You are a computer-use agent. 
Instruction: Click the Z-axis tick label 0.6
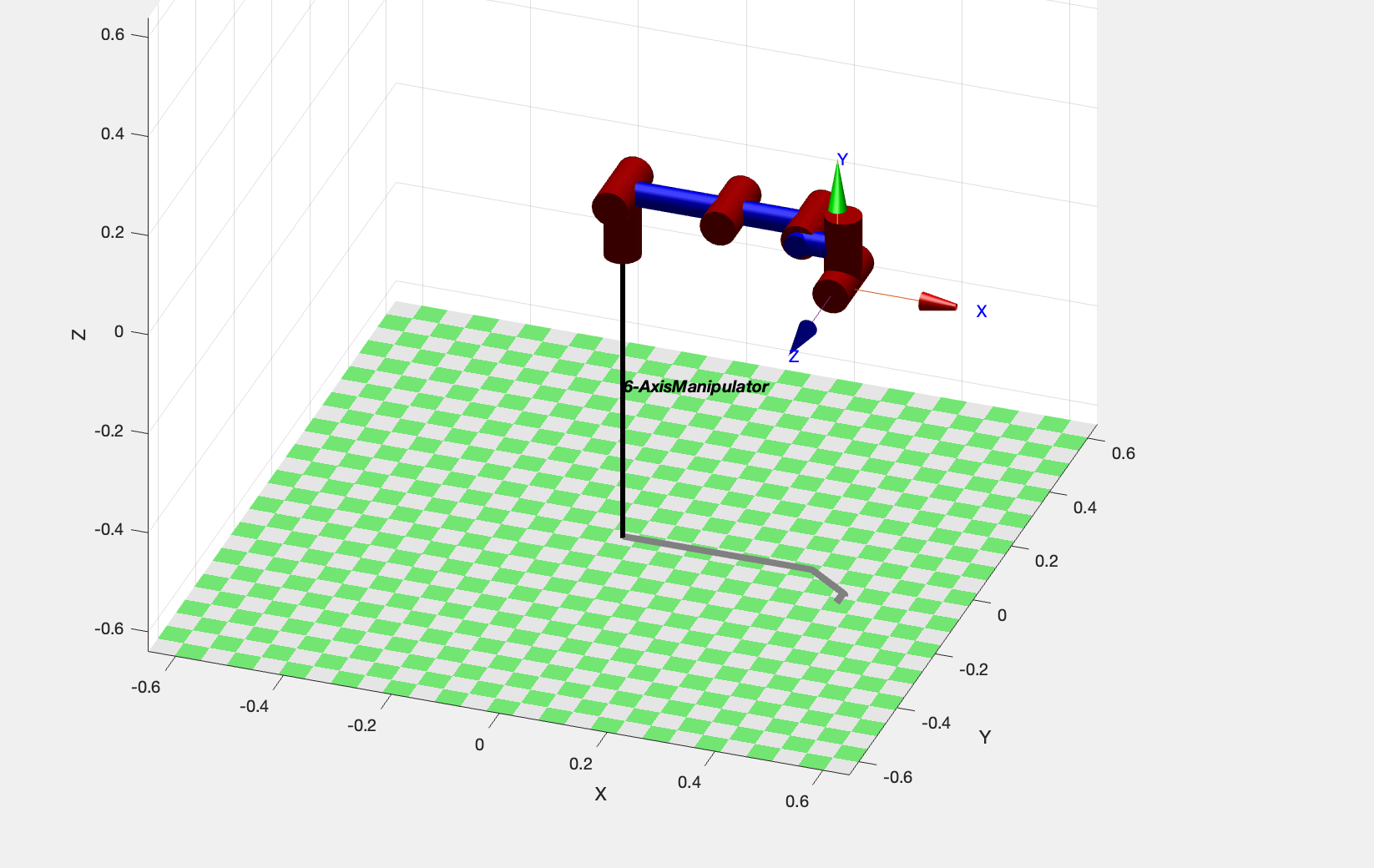[113, 35]
